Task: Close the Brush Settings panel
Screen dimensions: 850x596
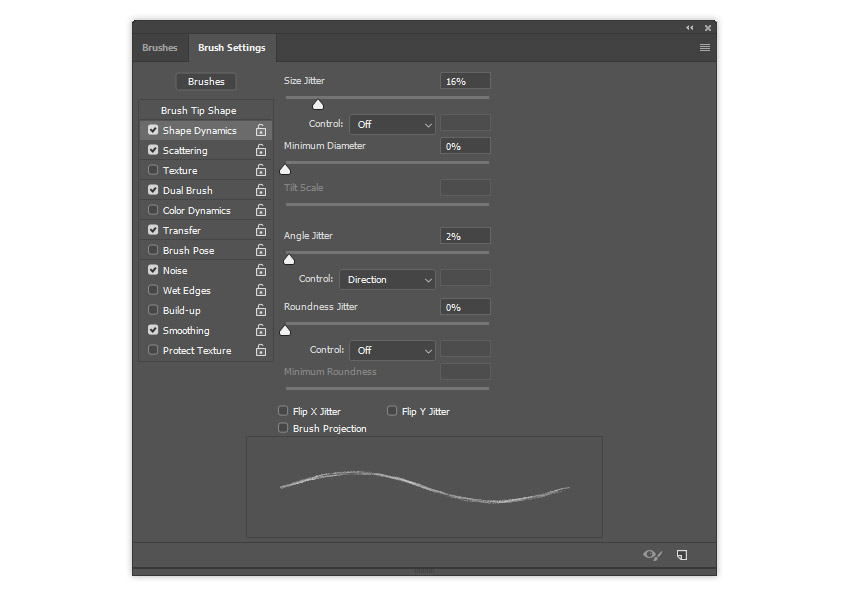Action: (707, 28)
